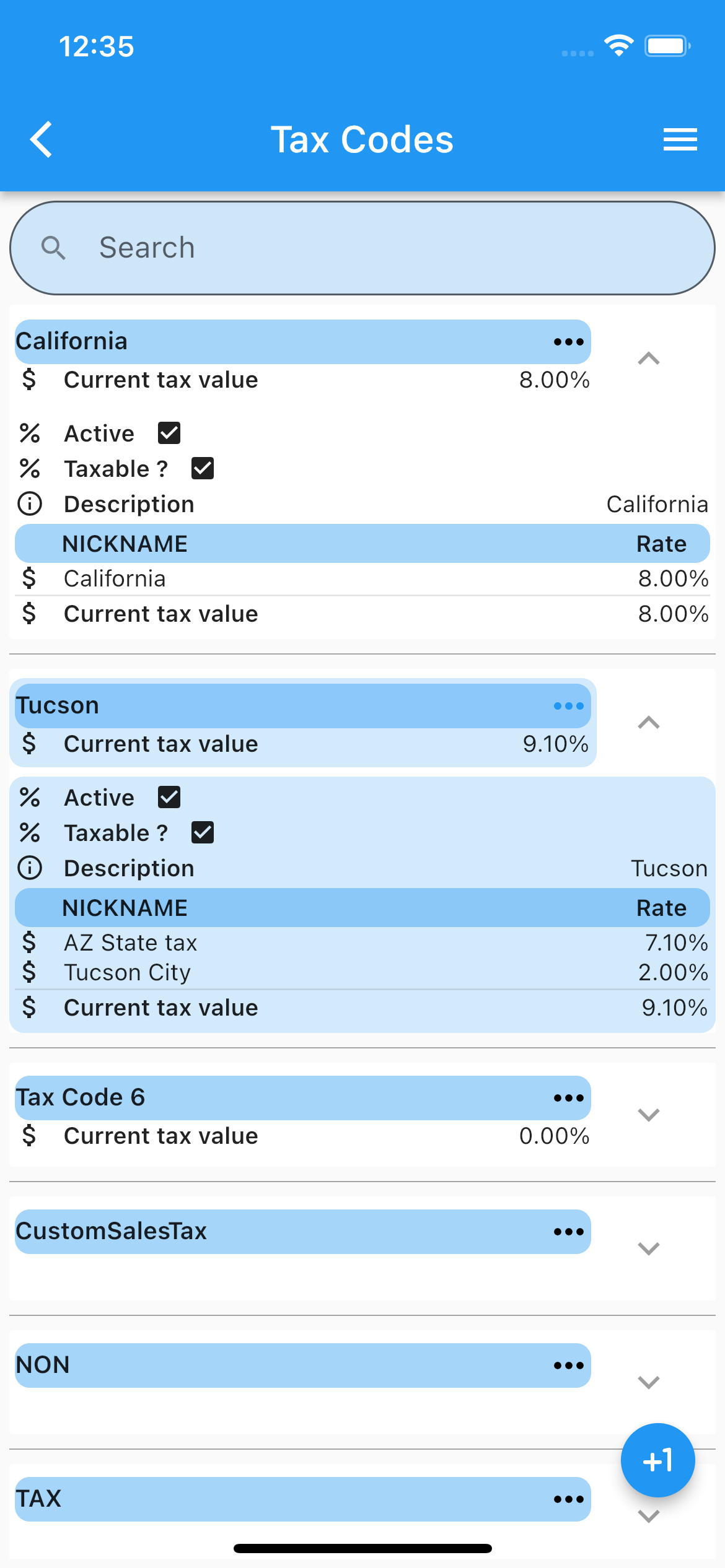Open NON tax code options dots
This screenshot has width=725, height=1568.
[x=568, y=1365]
